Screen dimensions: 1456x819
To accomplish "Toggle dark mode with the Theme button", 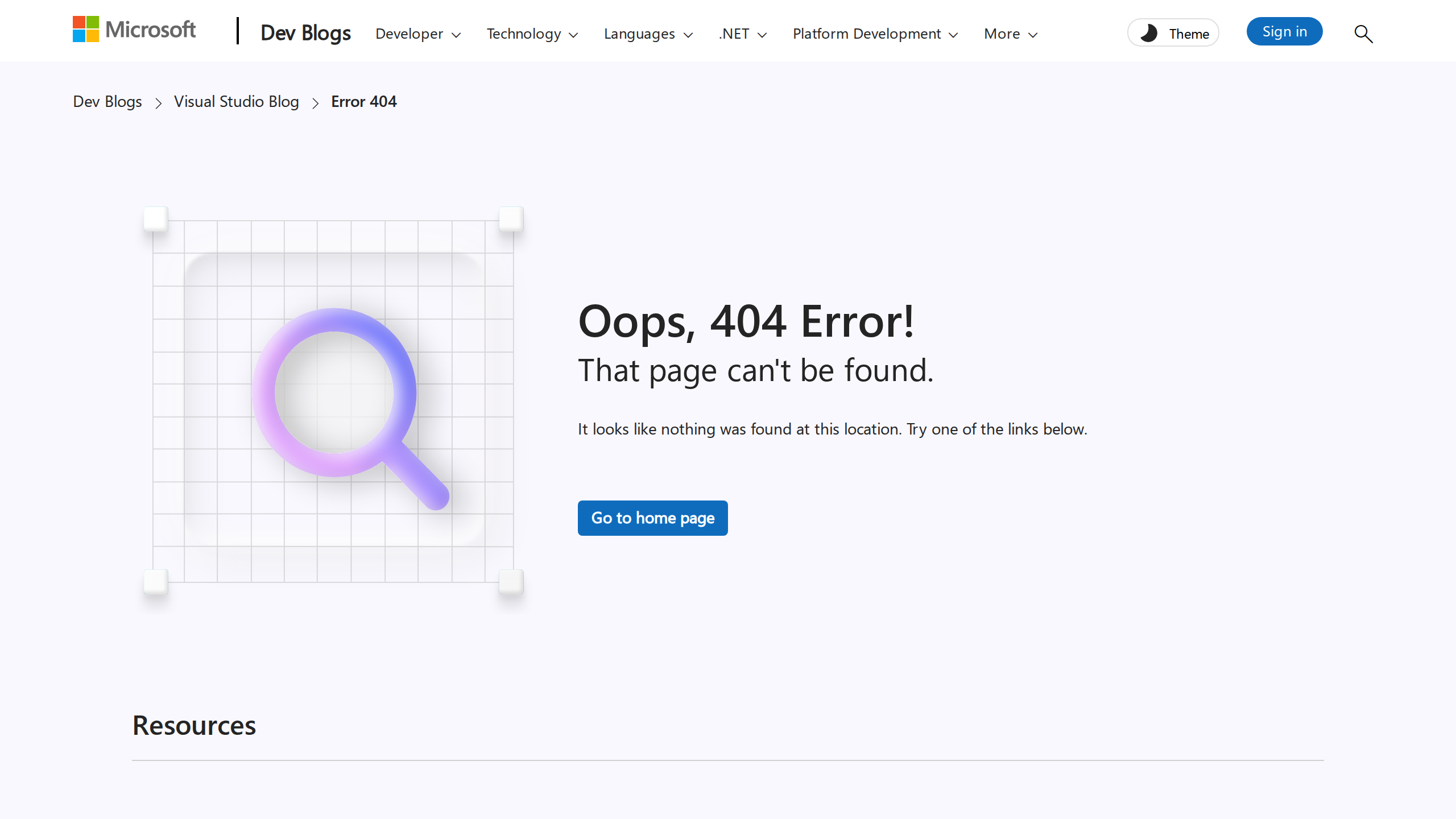I will tap(1173, 34).
